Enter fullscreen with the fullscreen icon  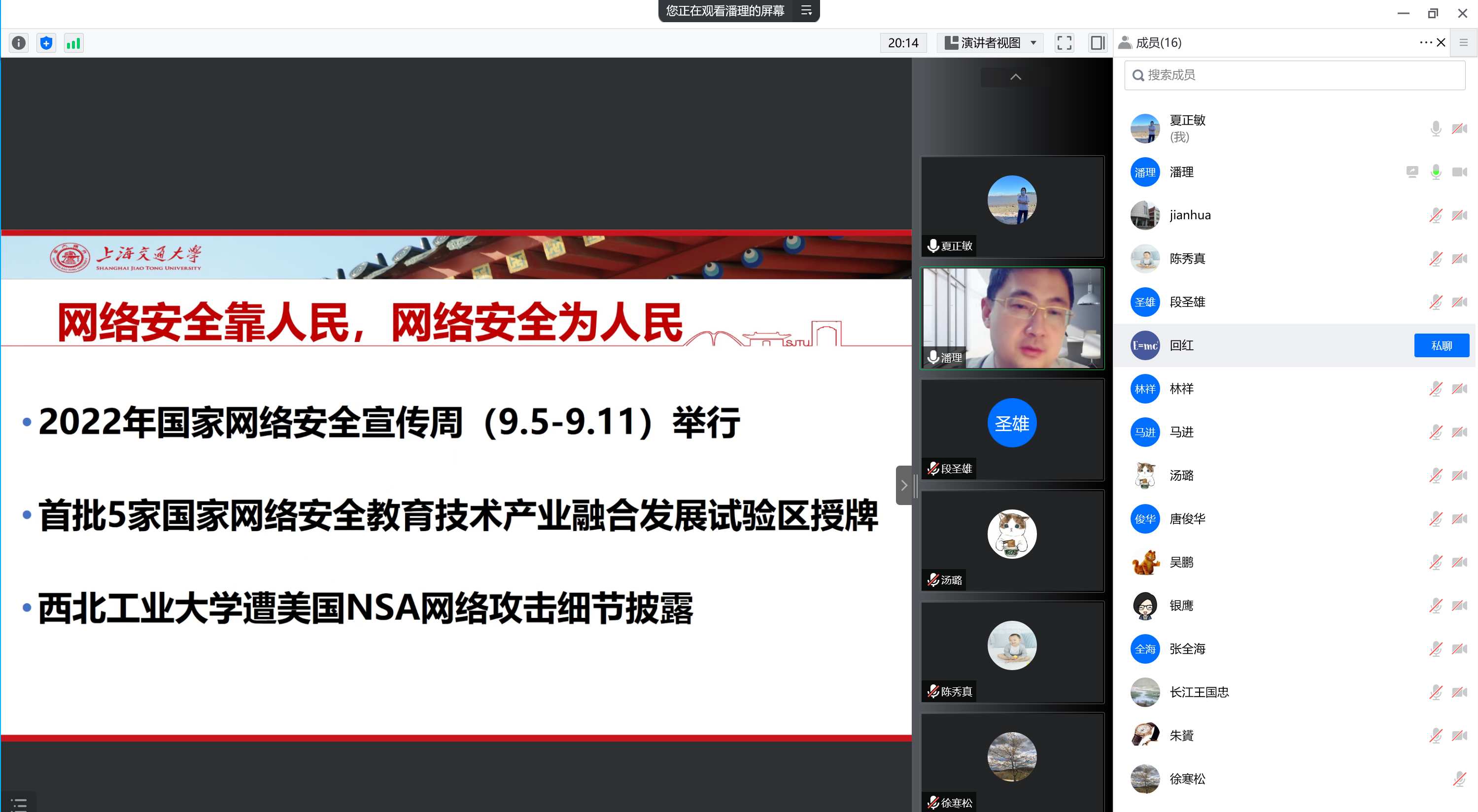point(1065,42)
